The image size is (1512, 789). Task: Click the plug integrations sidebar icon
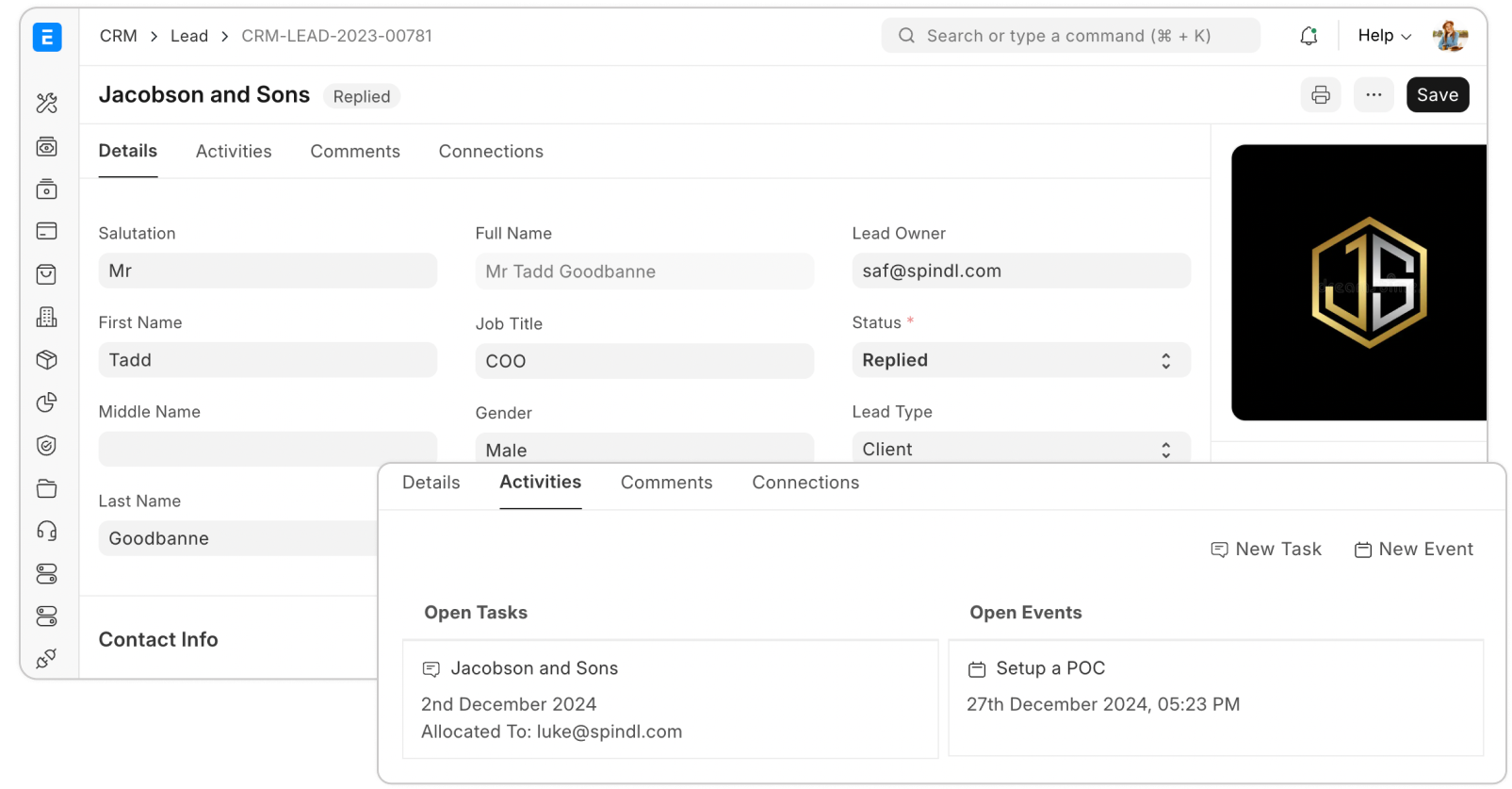tap(46, 658)
